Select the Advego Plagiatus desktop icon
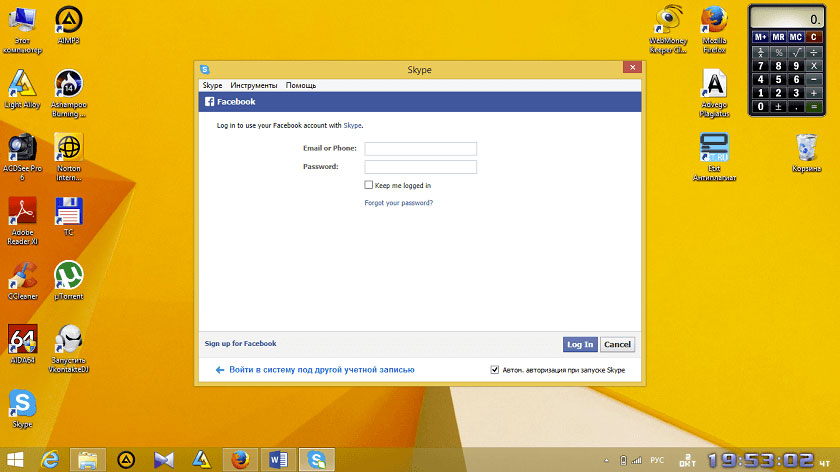 [x=714, y=93]
